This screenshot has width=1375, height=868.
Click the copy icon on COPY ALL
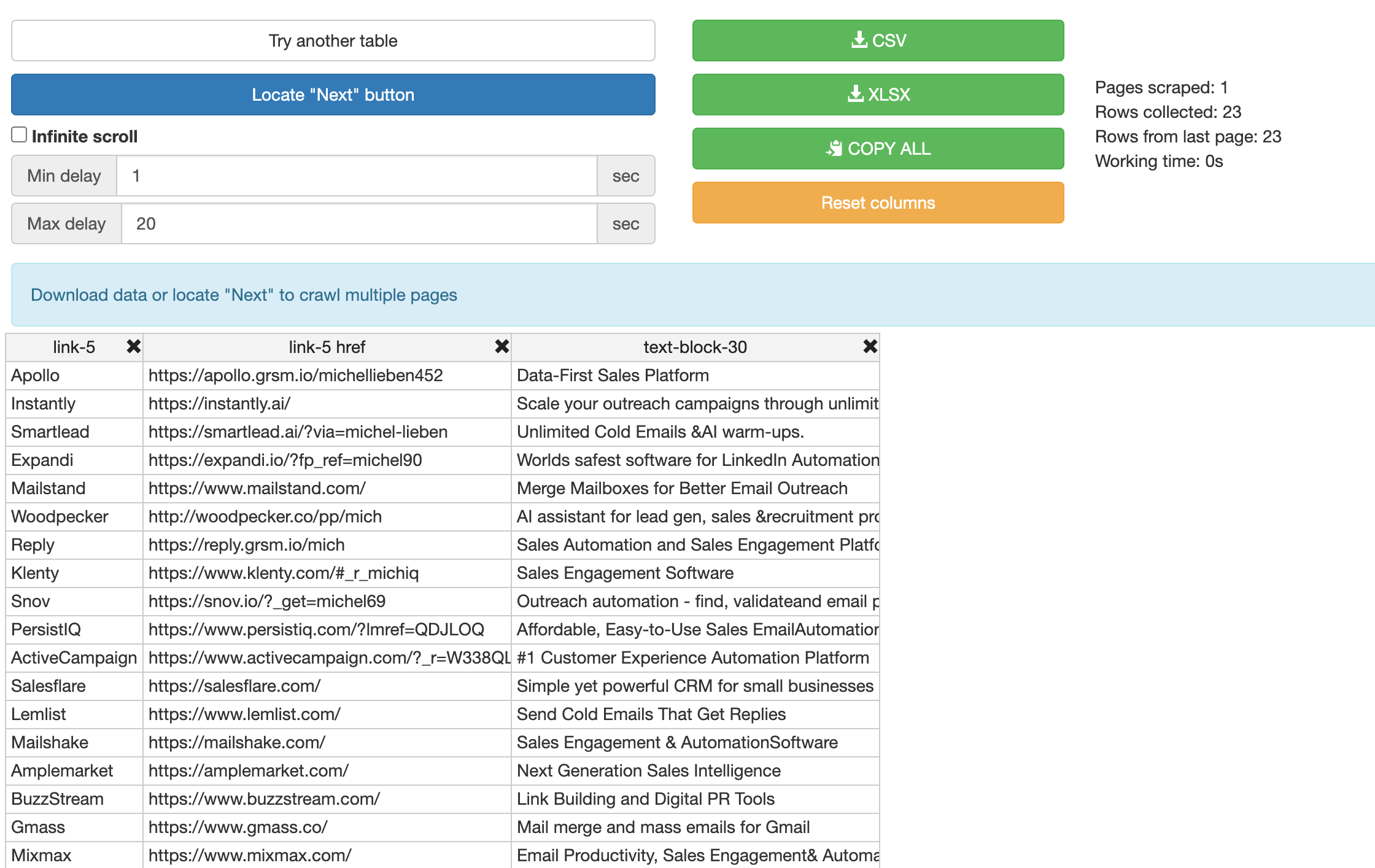click(x=835, y=148)
